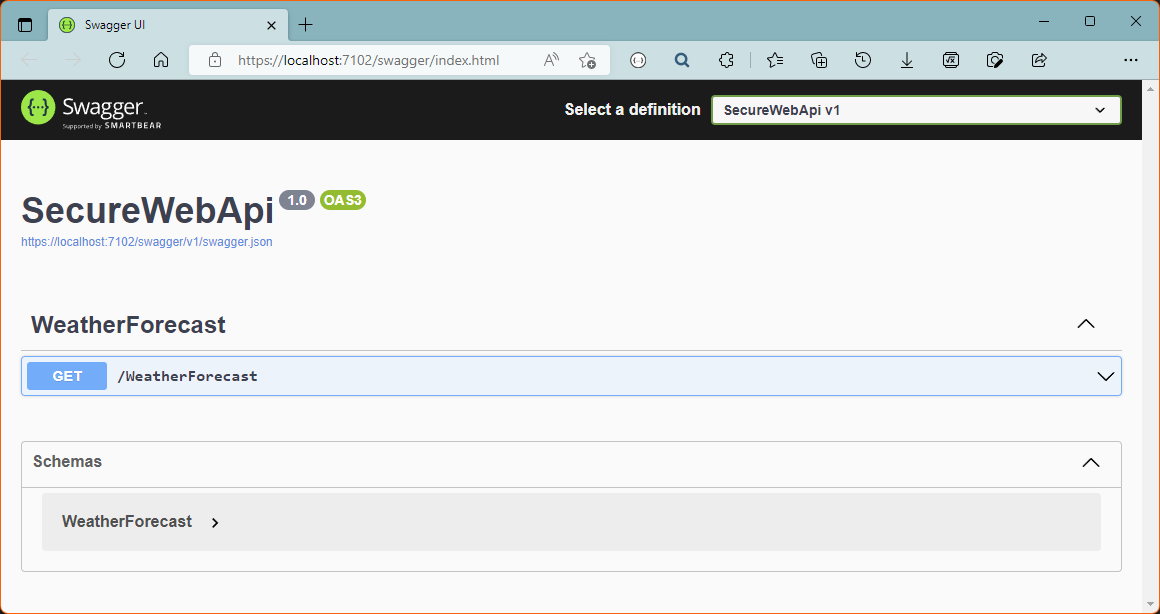
Task: Collapse the Schemas section chevron
Action: [1090, 462]
